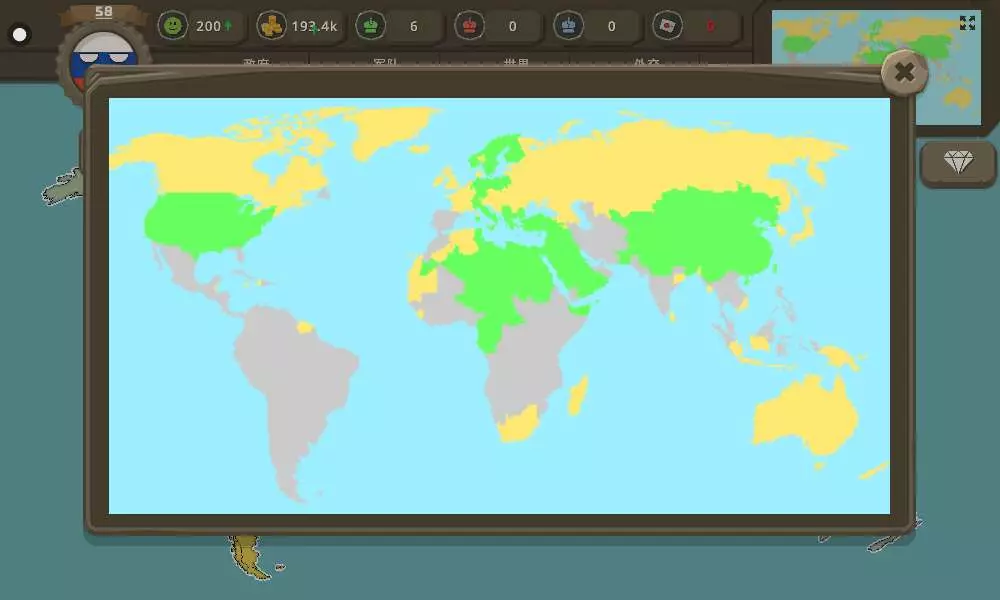Click the 200 happiness value

point(208,26)
